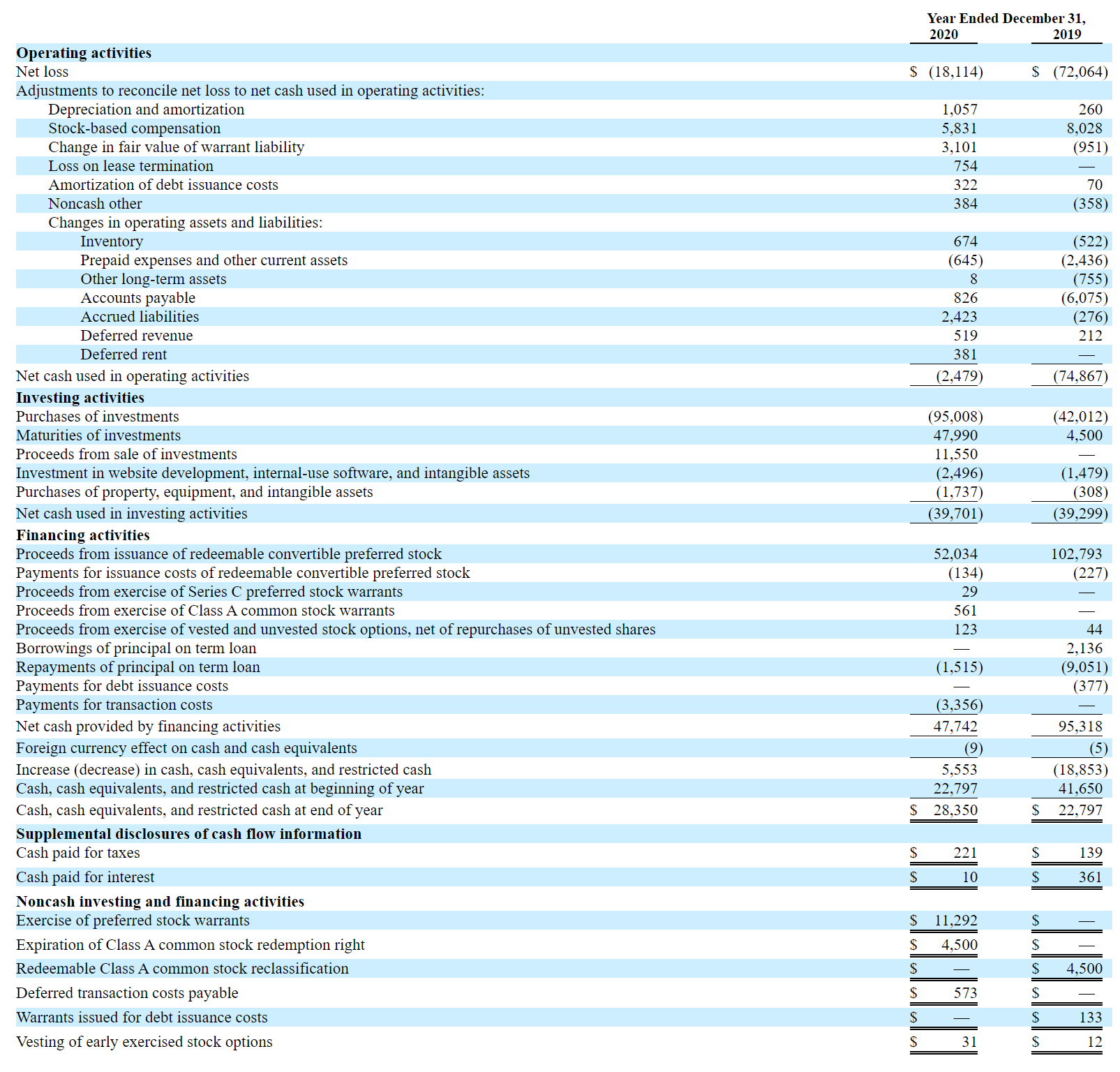Click 'Vesting of early exercised stock options'
1120x1072 pixels.
pos(144,1042)
